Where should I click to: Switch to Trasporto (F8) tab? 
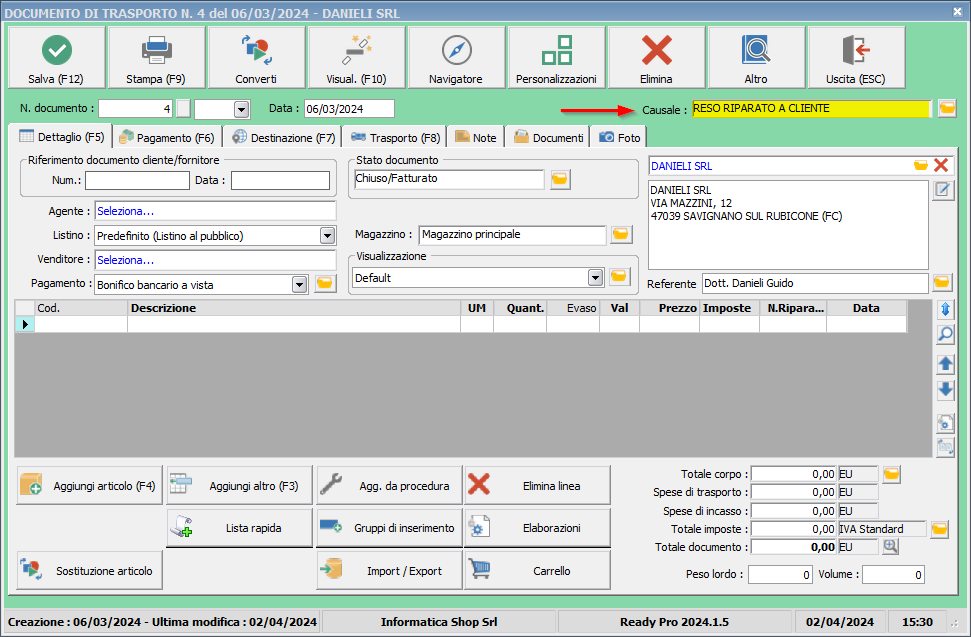(x=394, y=137)
